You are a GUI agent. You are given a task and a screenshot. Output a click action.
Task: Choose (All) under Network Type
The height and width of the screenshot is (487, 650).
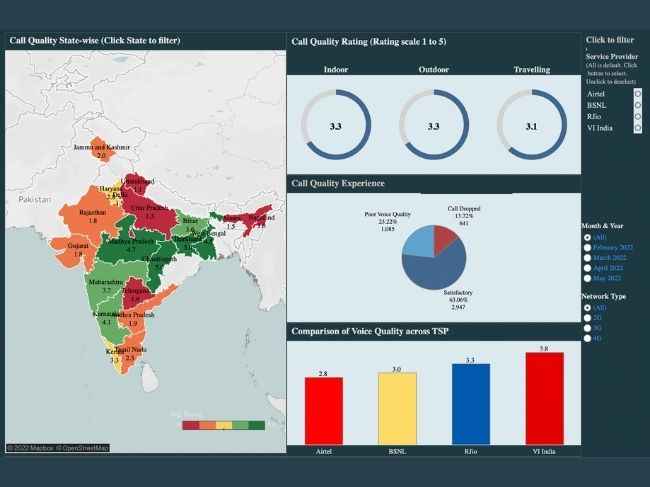coord(587,308)
